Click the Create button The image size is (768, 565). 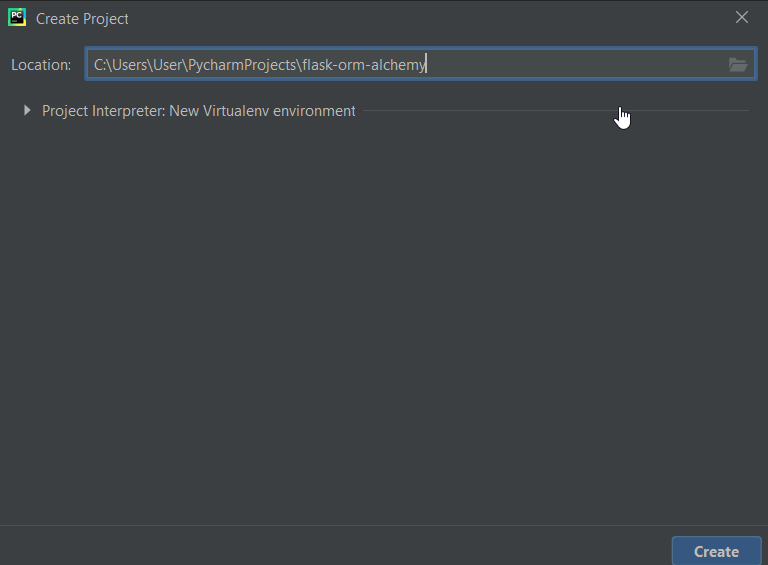[x=716, y=551]
